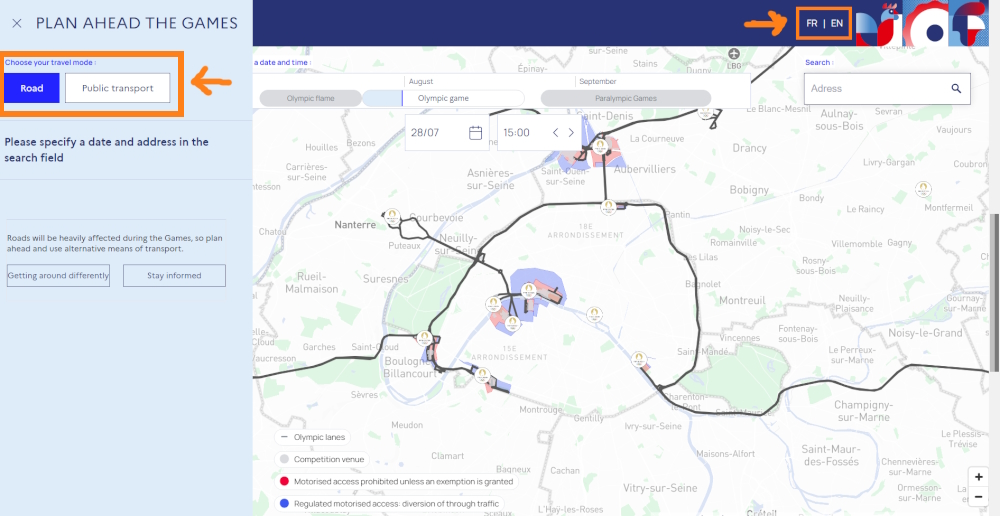This screenshot has height=516, width=1000.
Task: Focus the Adress search field
Action: click(887, 89)
